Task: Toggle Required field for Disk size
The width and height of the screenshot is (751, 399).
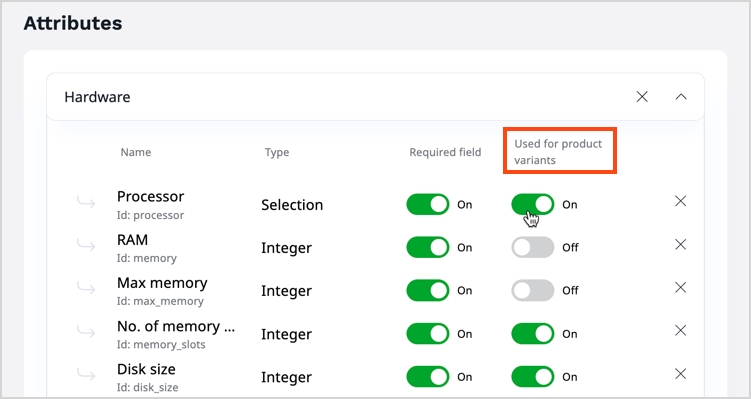Action: 428,377
